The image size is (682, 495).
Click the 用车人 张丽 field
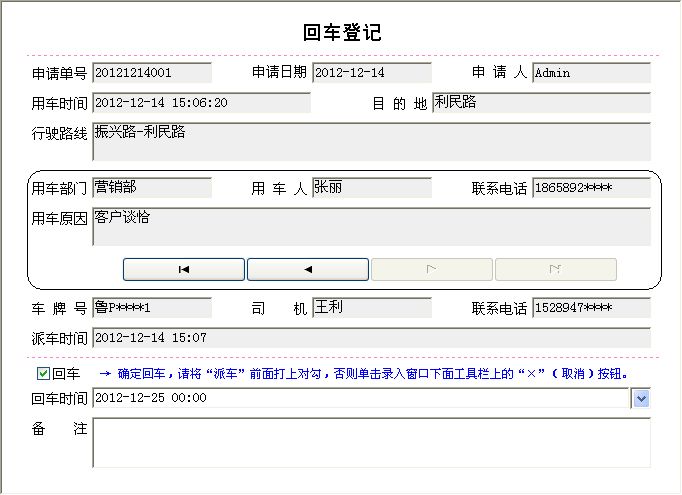[372, 188]
